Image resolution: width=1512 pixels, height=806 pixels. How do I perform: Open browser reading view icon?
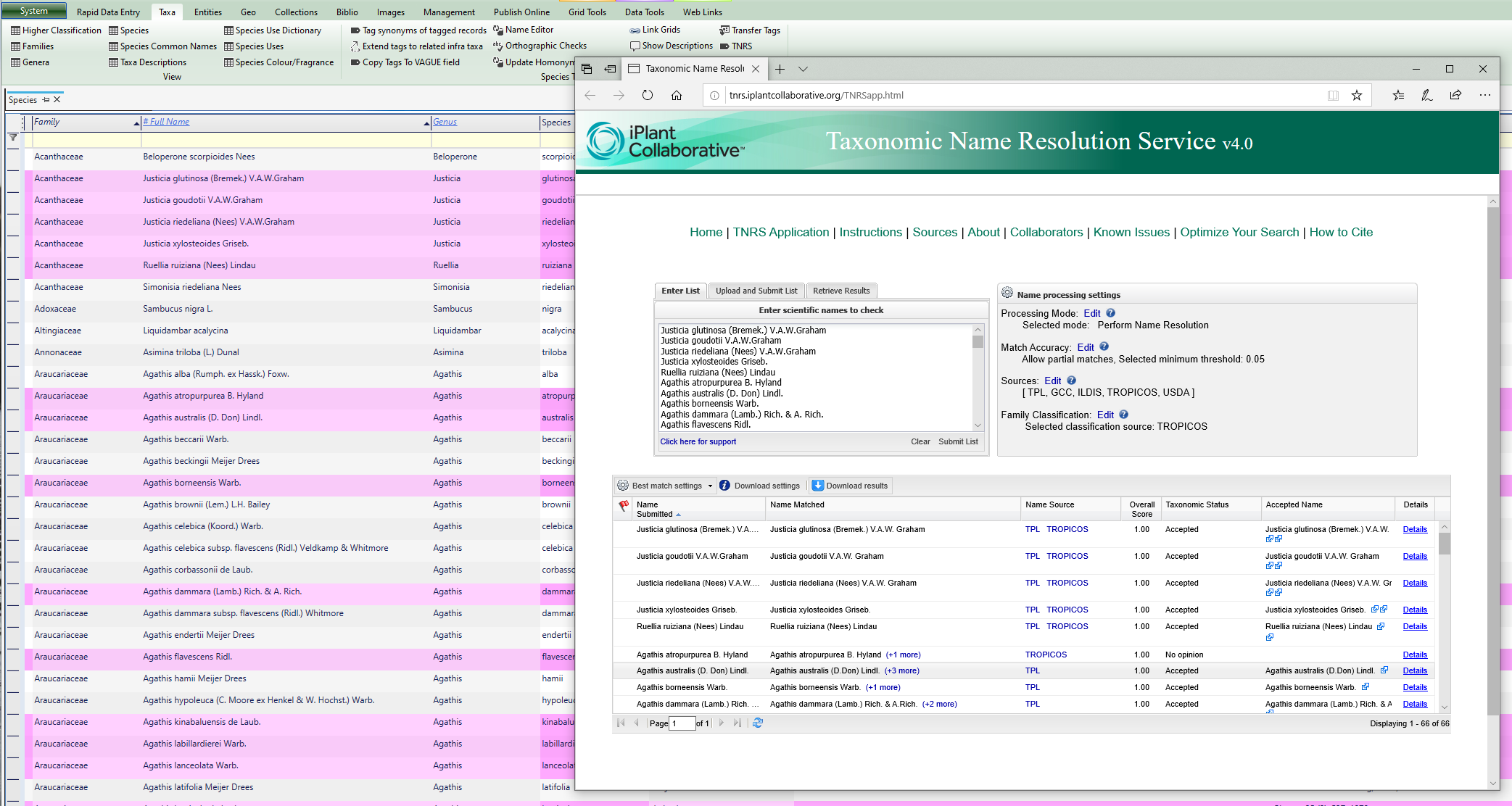point(1333,95)
